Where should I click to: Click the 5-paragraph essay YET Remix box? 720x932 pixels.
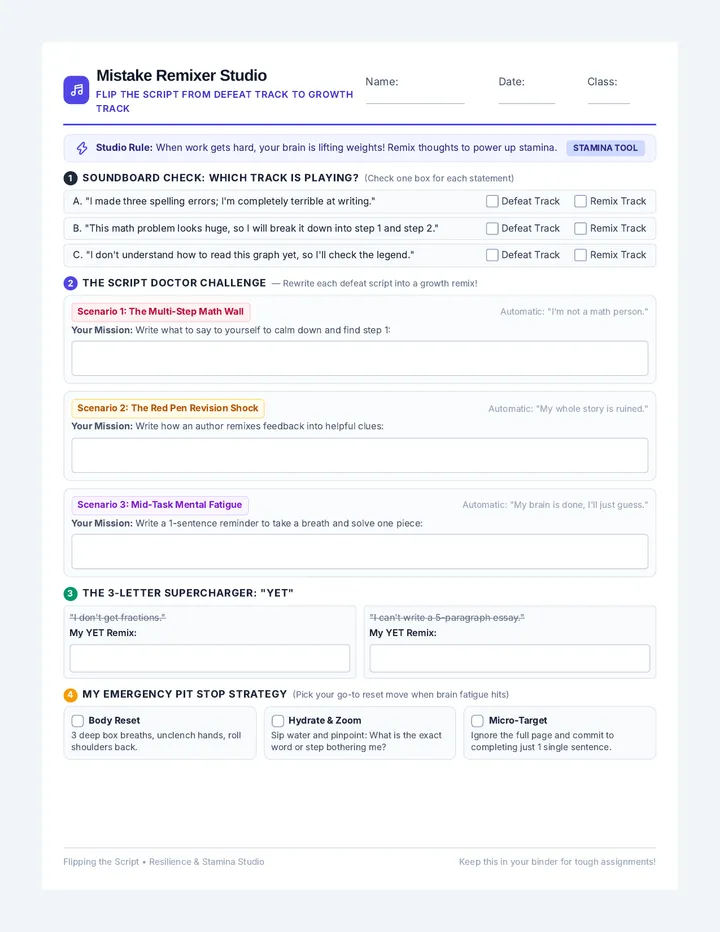510,659
